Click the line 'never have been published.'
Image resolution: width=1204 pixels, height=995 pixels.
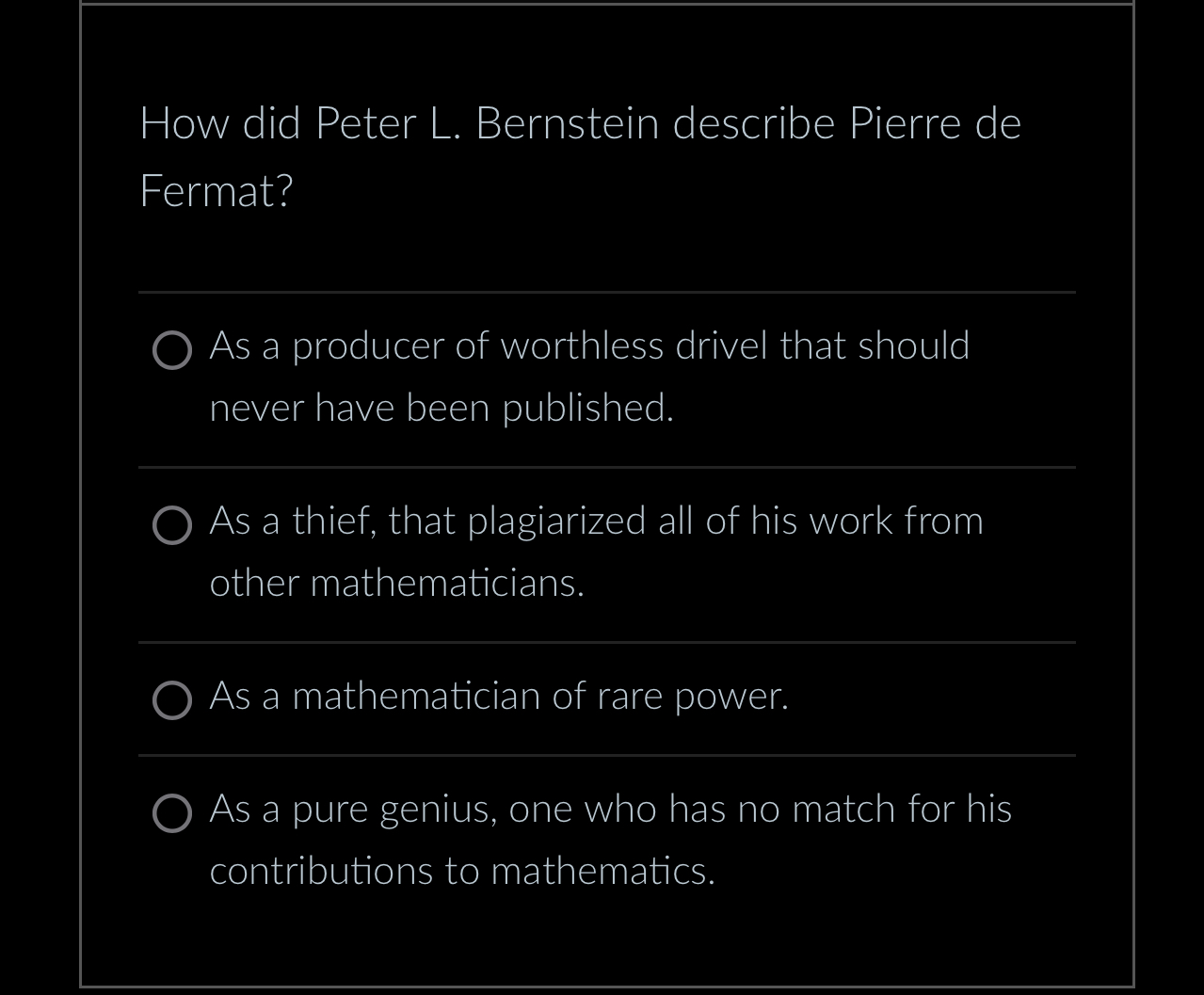click(441, 409)
